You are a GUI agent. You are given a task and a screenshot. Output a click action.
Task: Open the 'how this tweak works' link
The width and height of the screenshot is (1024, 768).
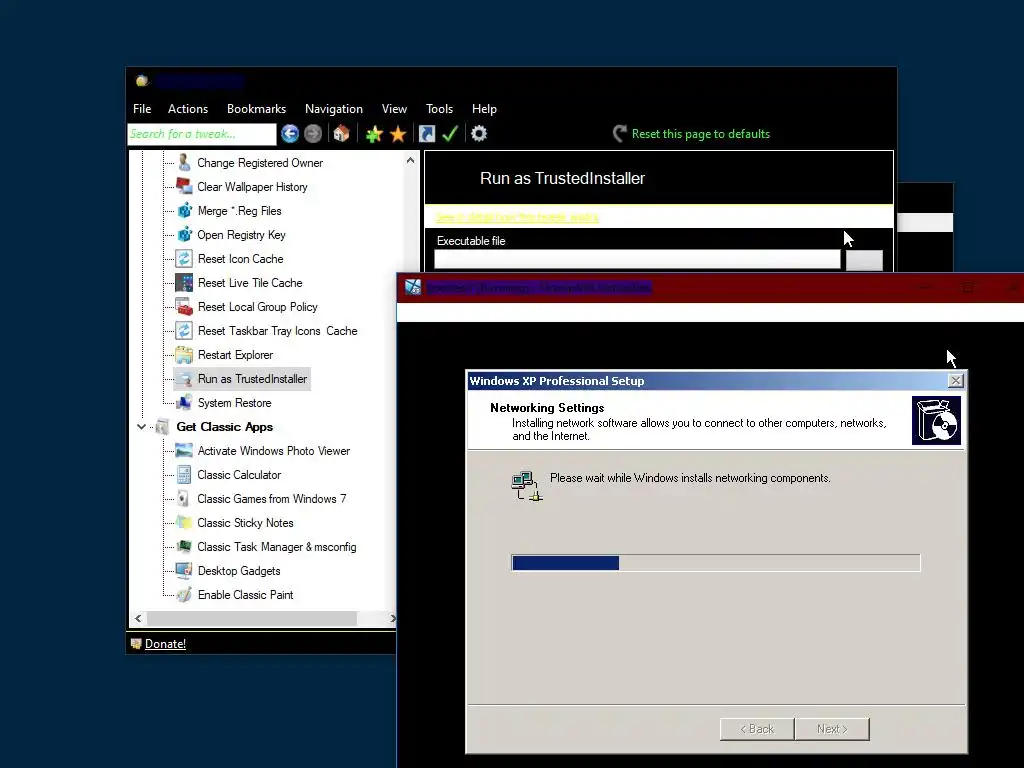[x=517, y=217]
